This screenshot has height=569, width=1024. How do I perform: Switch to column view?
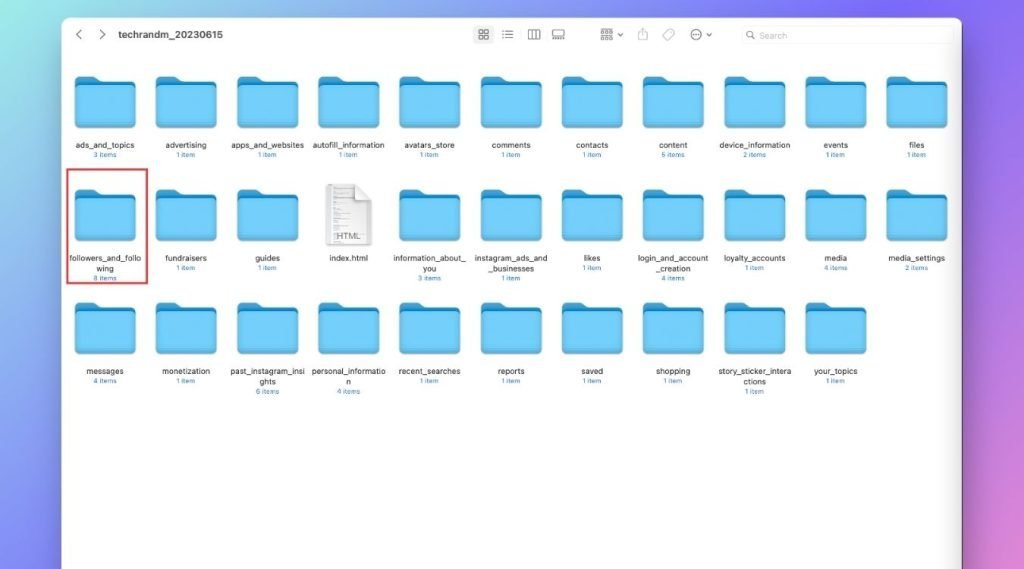pyautogui.click(x=534, y=34)
